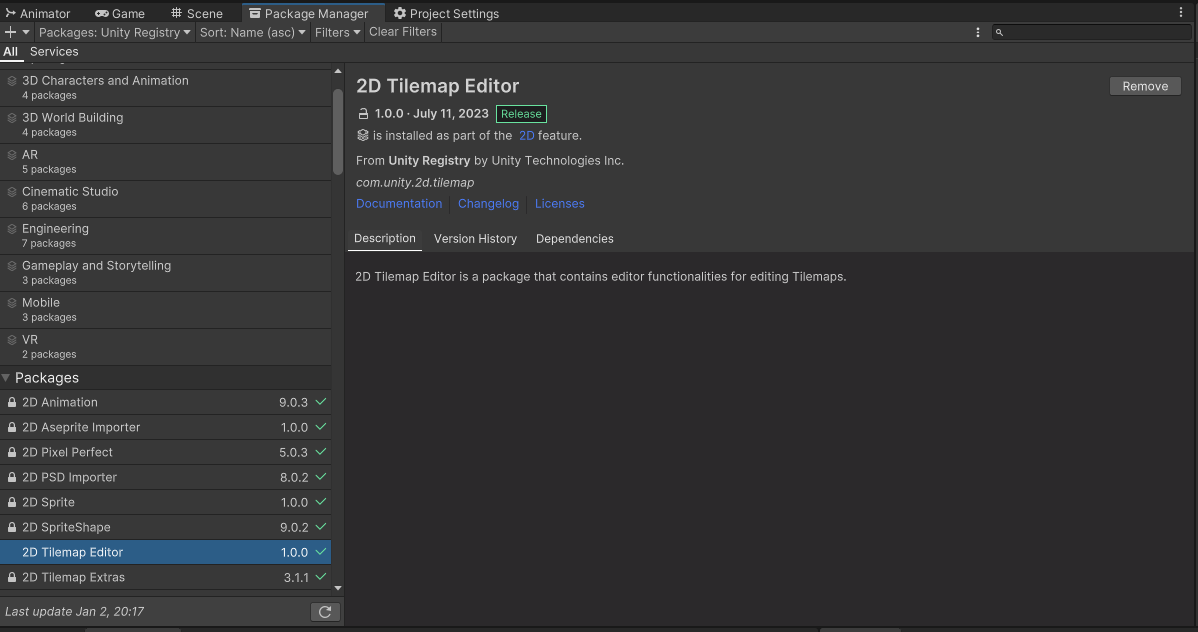Open the Filters dropdown
The height and width of the screenshot is (632, 1198).
337,32
